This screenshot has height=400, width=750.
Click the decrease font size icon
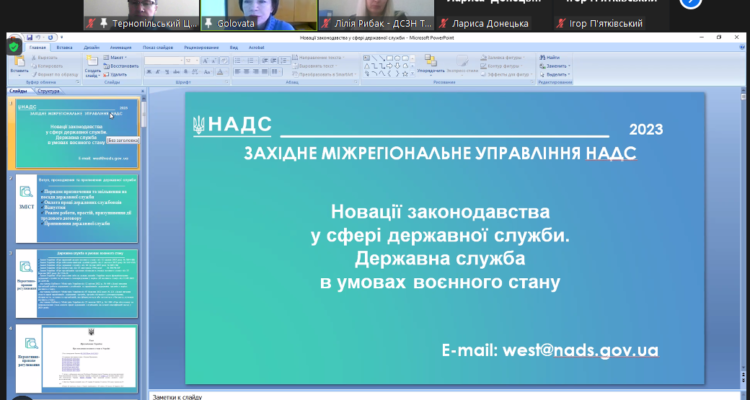pos(214,61)
